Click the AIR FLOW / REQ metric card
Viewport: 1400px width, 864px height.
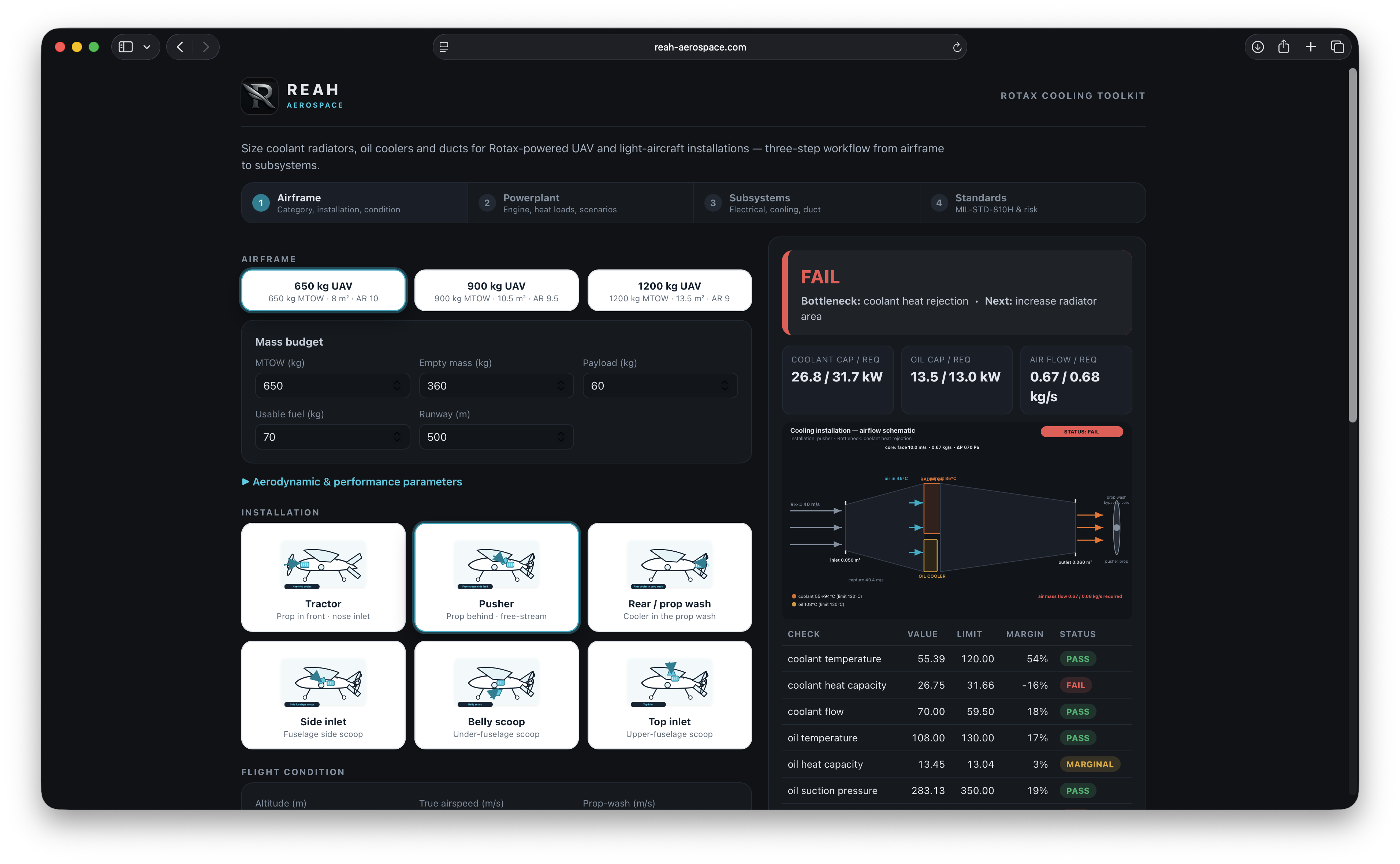1076,379
